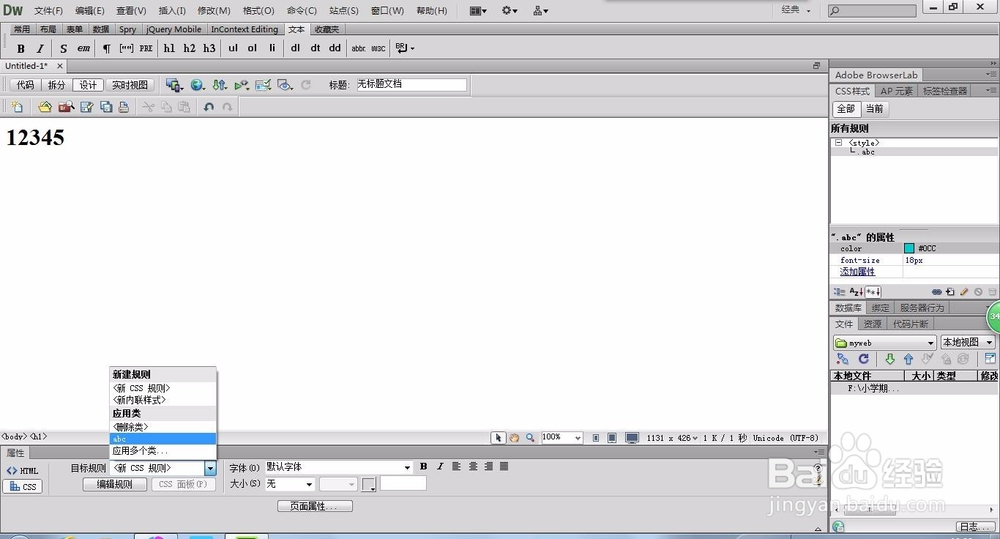Open the 插入(I) menu
The image size is (1000, 539).
point(172,10)
